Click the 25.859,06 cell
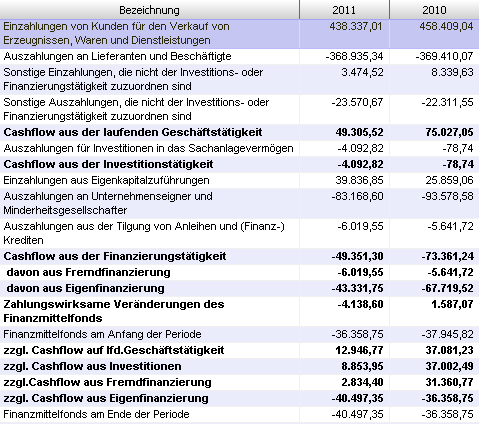Viewport: 479px width, 424px height. [x=435, y=180]
